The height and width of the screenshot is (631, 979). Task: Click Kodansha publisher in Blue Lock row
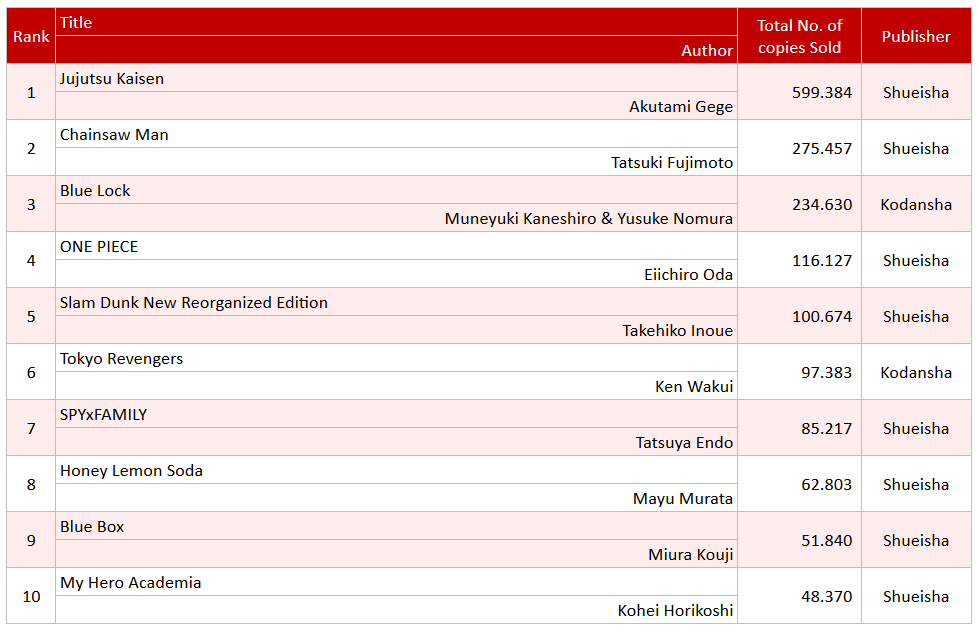pos(916,205)
